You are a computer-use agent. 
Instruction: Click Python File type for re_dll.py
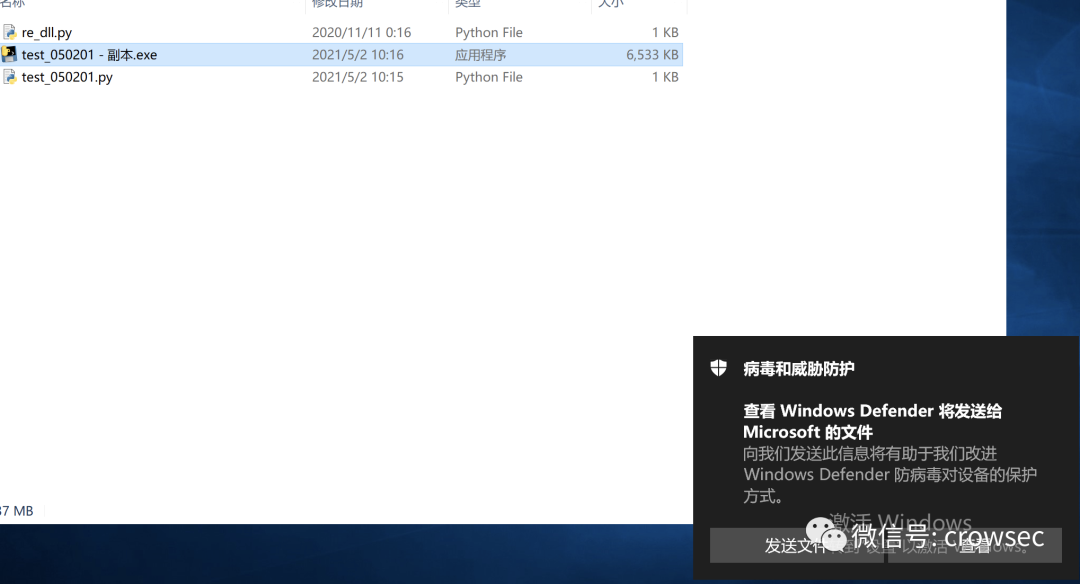489,32
